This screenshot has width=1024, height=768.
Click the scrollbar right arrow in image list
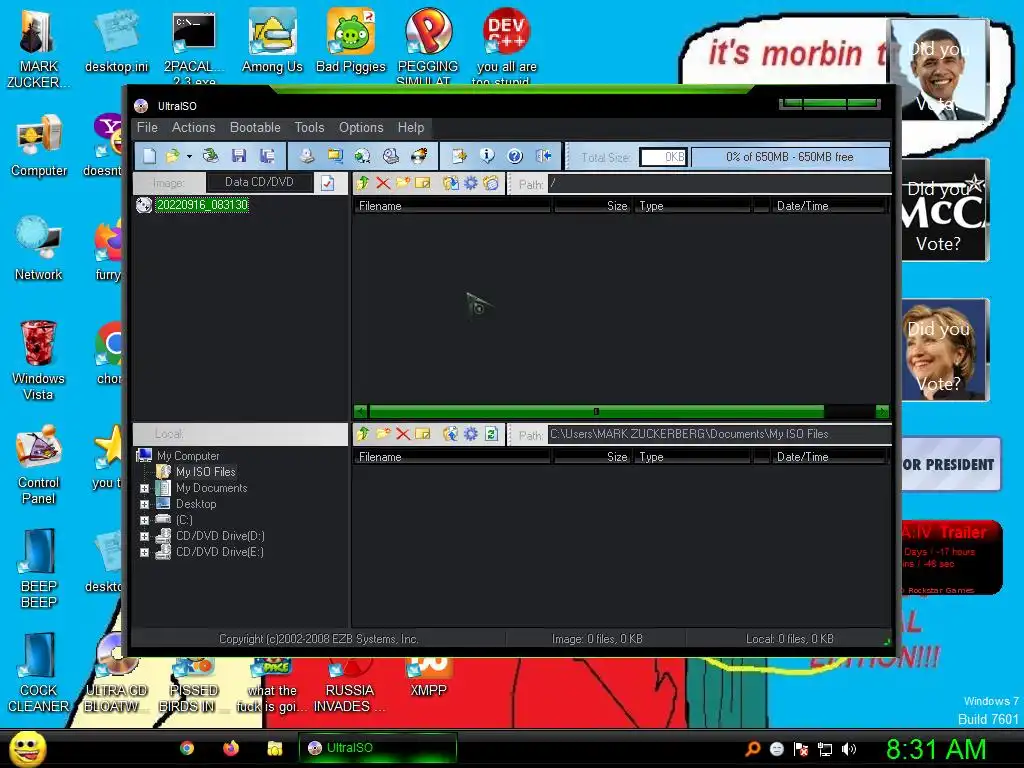click(882, 411)
